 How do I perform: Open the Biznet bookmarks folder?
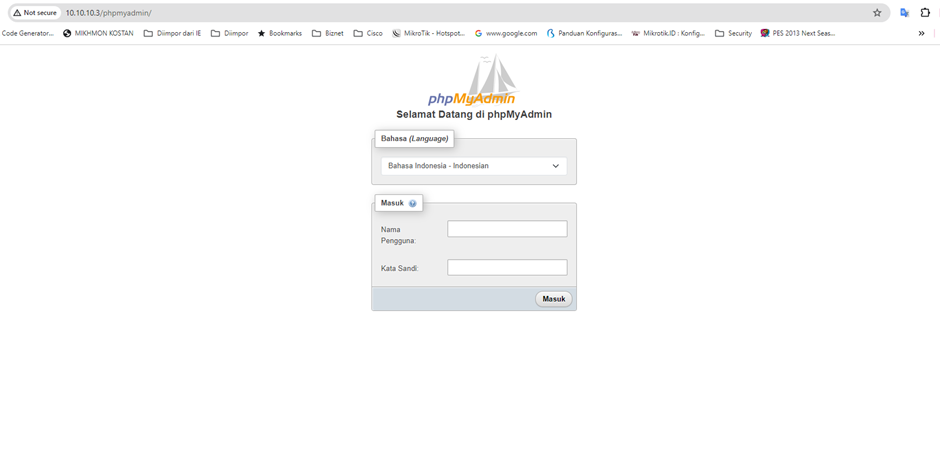tap(327, 33)
